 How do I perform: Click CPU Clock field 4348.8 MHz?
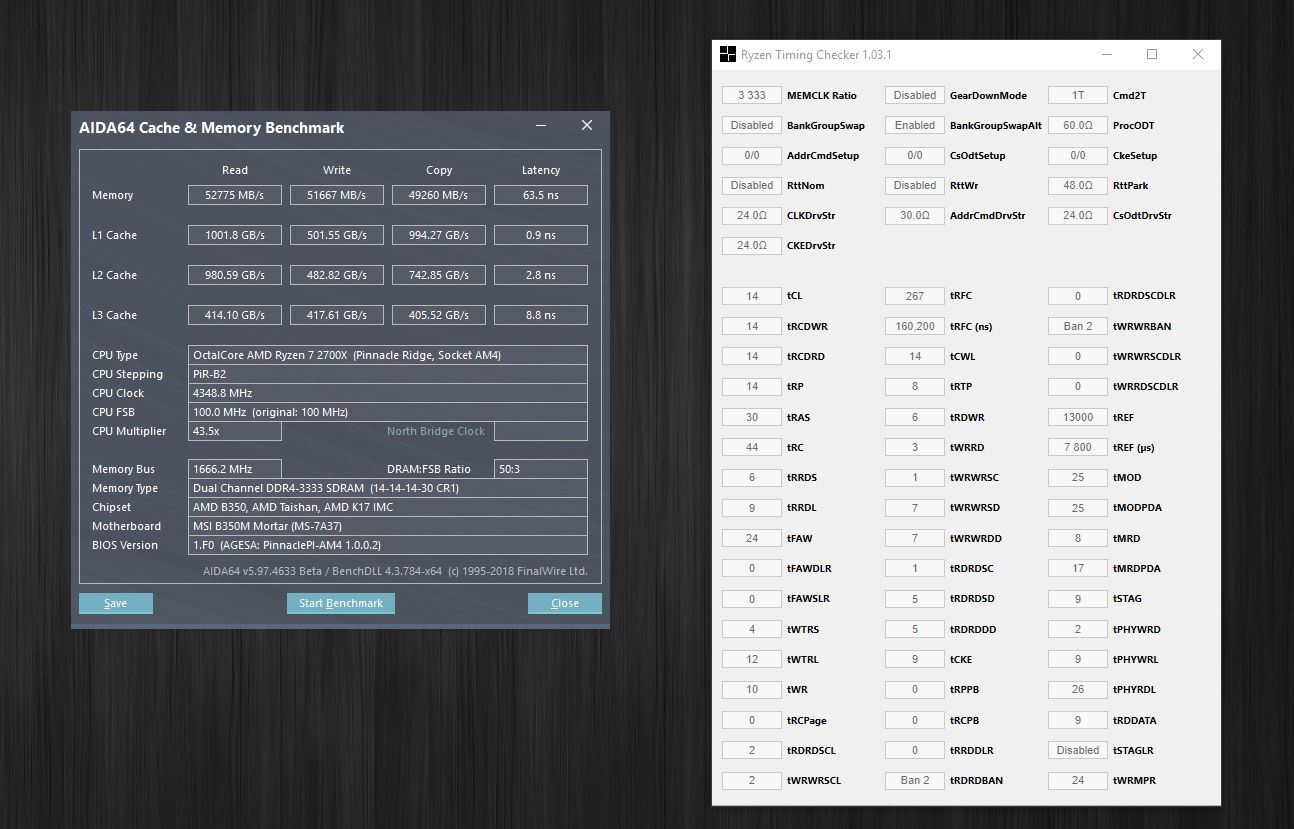(388, 393)
